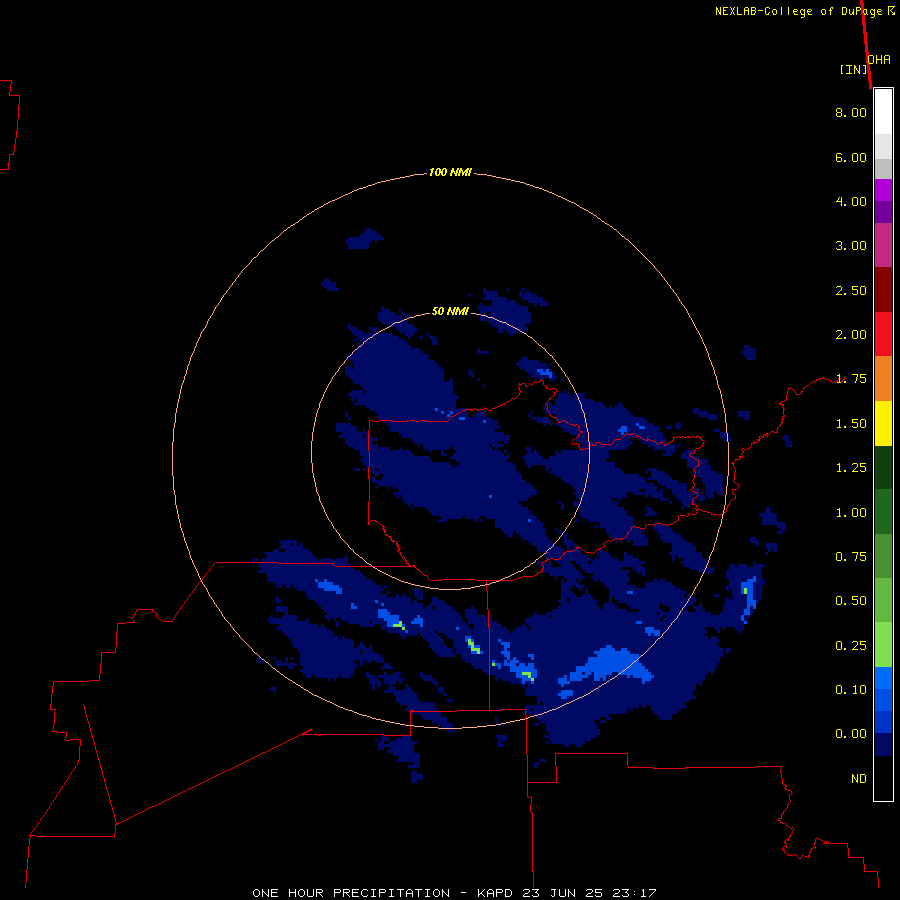Select the green swatch beside 1.00
This screenshot has width=900, height=900.
[883, 512]
